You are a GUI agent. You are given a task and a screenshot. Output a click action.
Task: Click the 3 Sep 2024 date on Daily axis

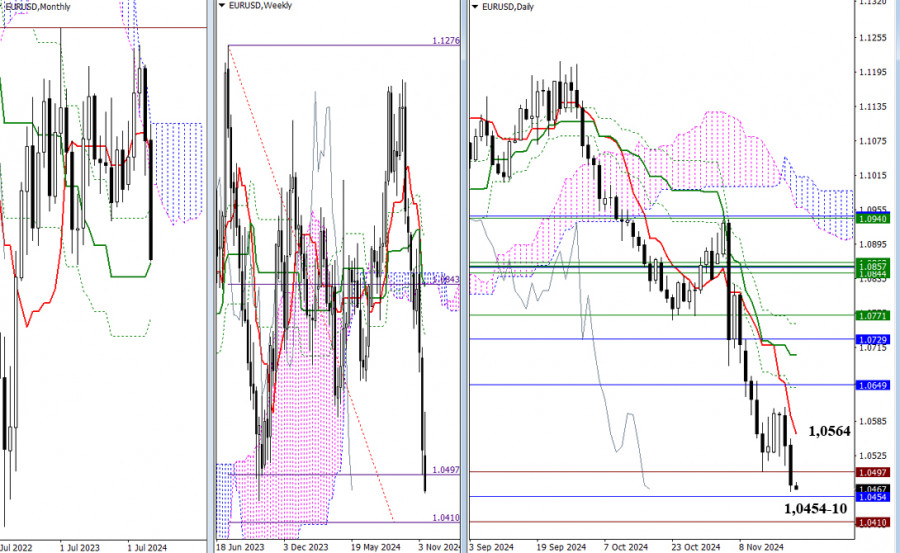tap(491, 547)
